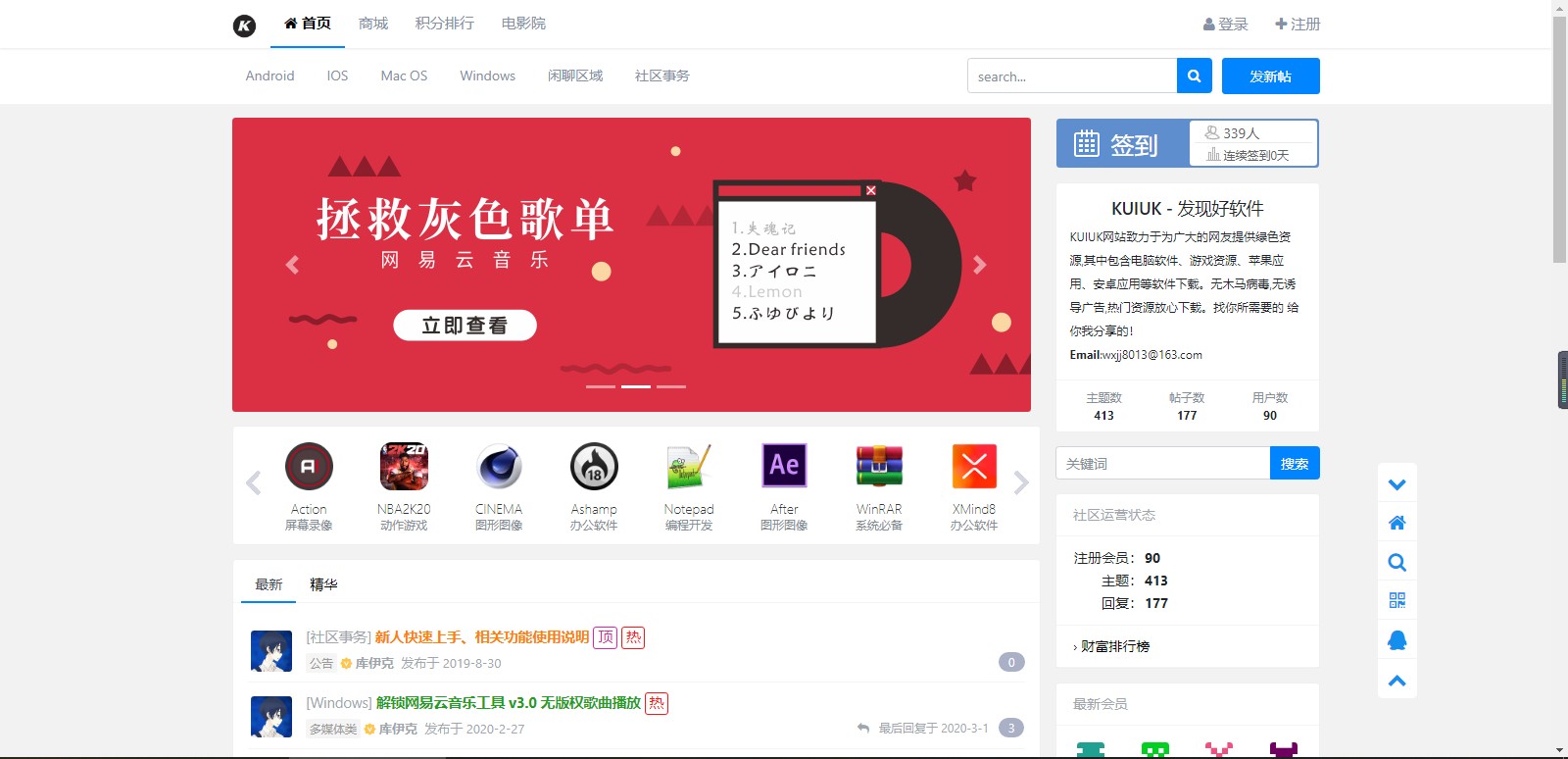The width and height of the screenshot is (1568, 759).
Task: Open the WinRAR app icon
Action: pos(879,466)
